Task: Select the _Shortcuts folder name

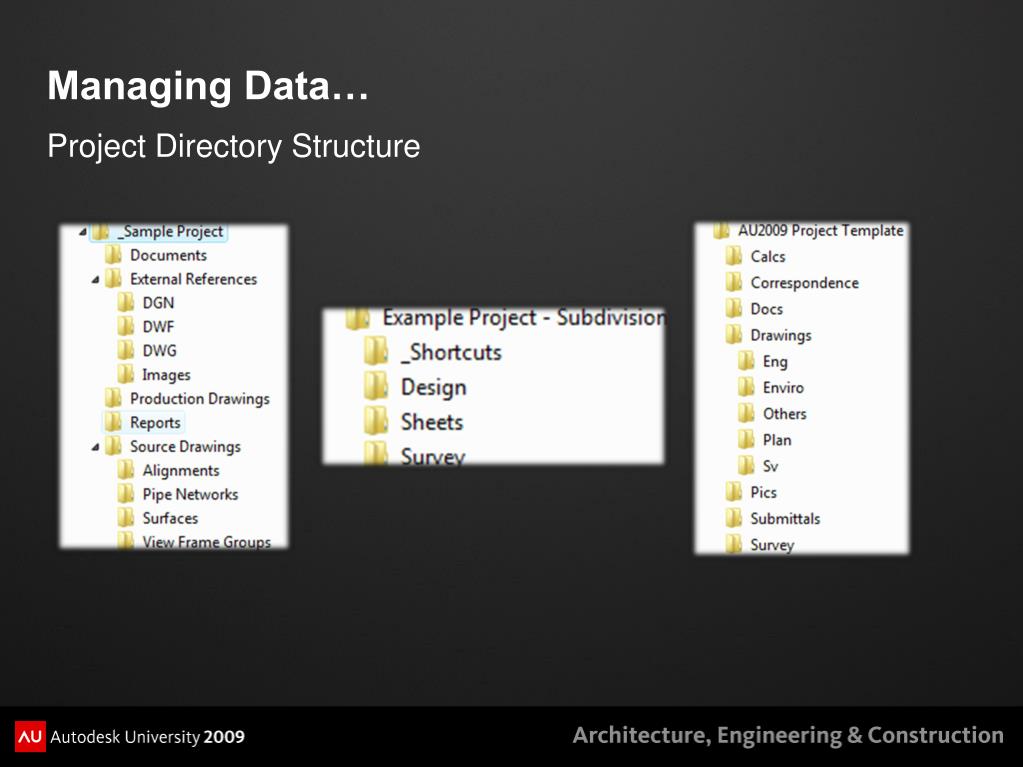Action: [451, 352]
